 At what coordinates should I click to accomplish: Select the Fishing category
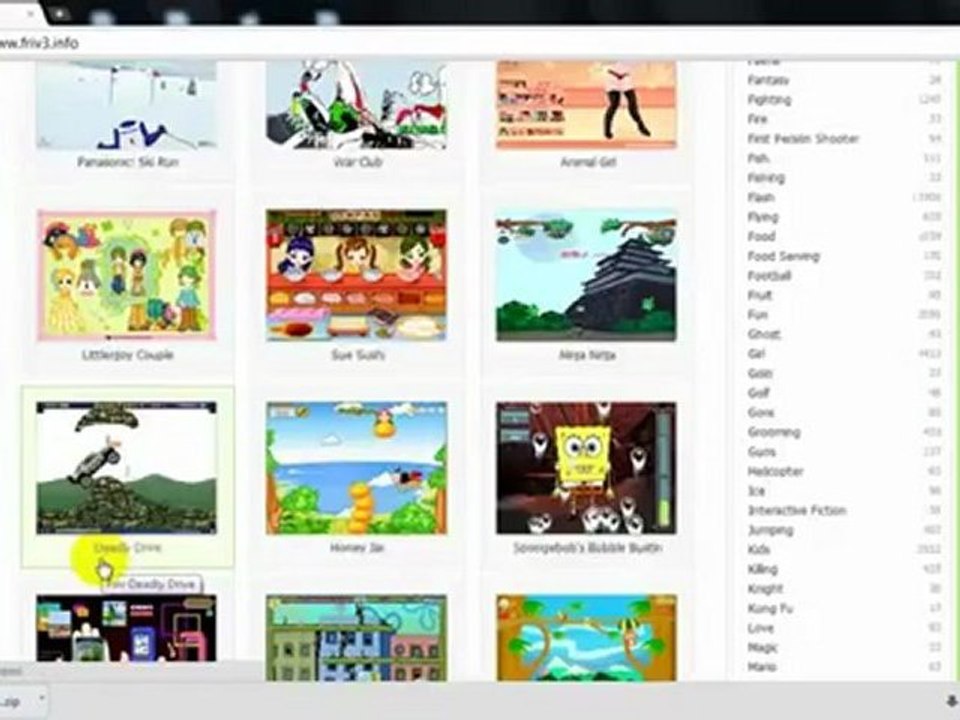click(766, 178)
